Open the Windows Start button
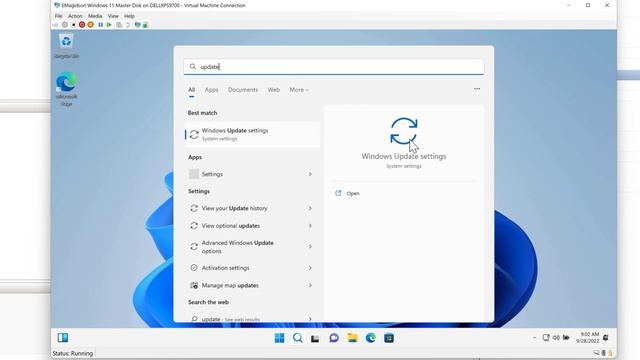This screenshot has width=640, height=360. pos(280,338)
